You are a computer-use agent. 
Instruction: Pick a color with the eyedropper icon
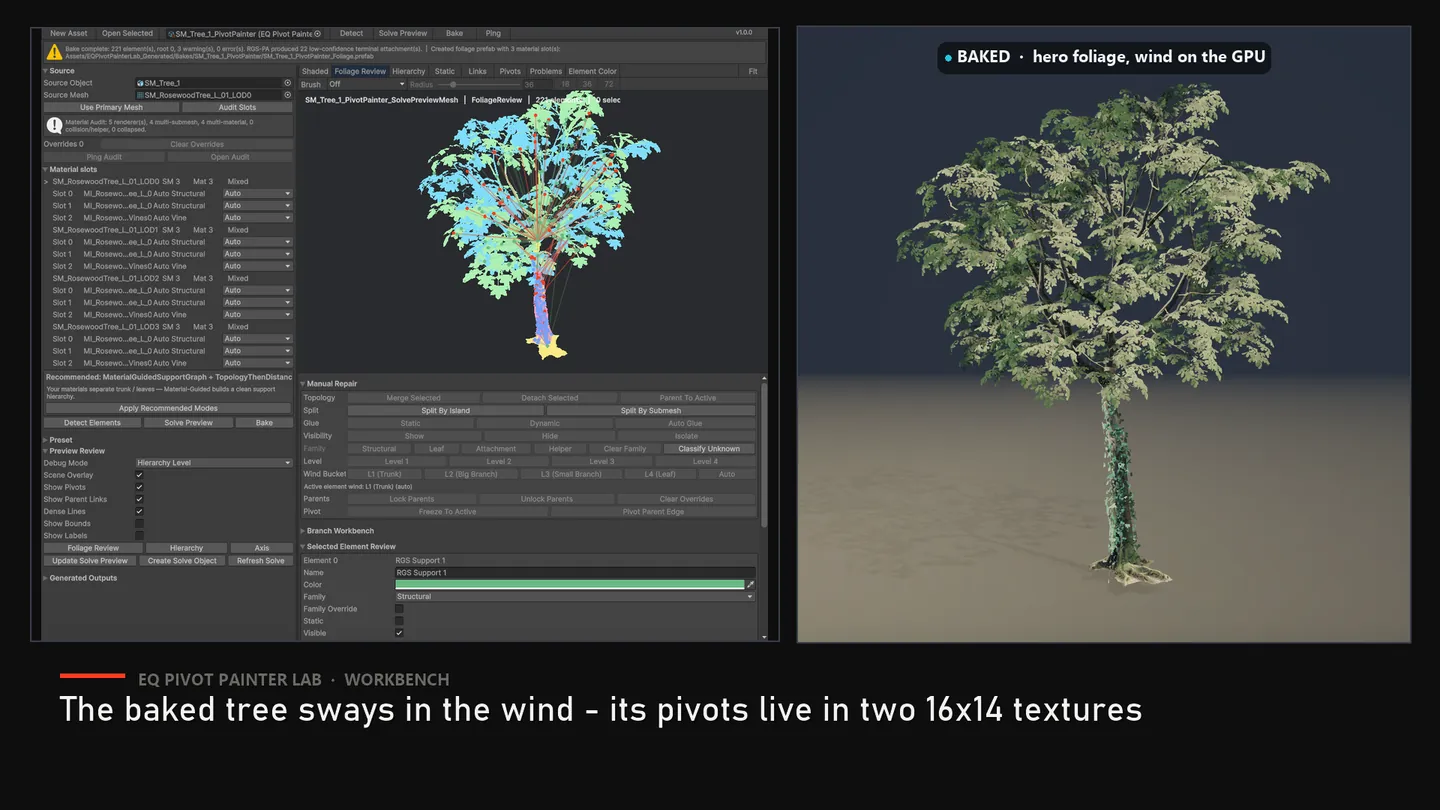point(751,585)
